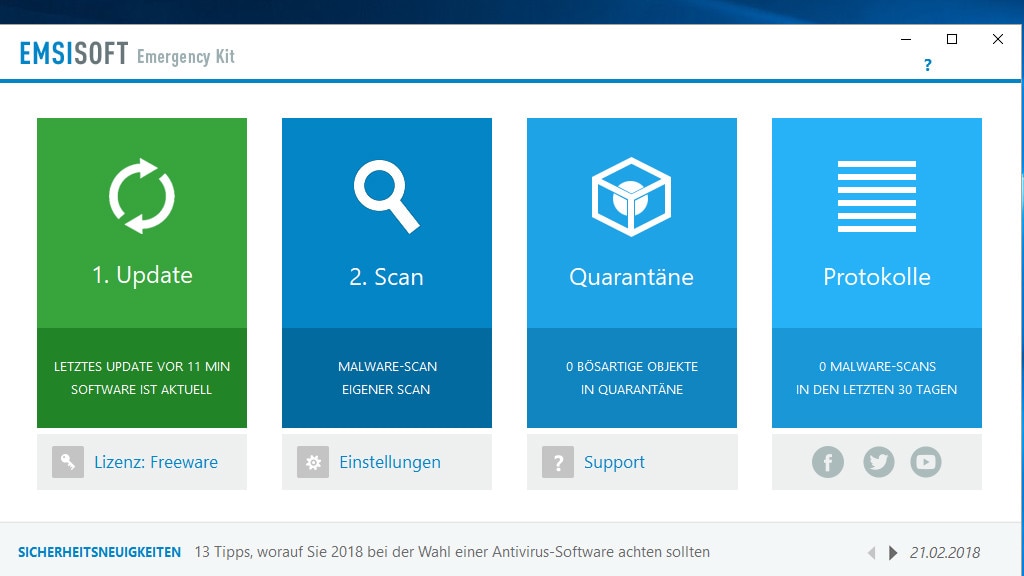Open the Protokolle tile label
Image resolution: width=1024 pixels, height=576 pixels.
point(876,277)
